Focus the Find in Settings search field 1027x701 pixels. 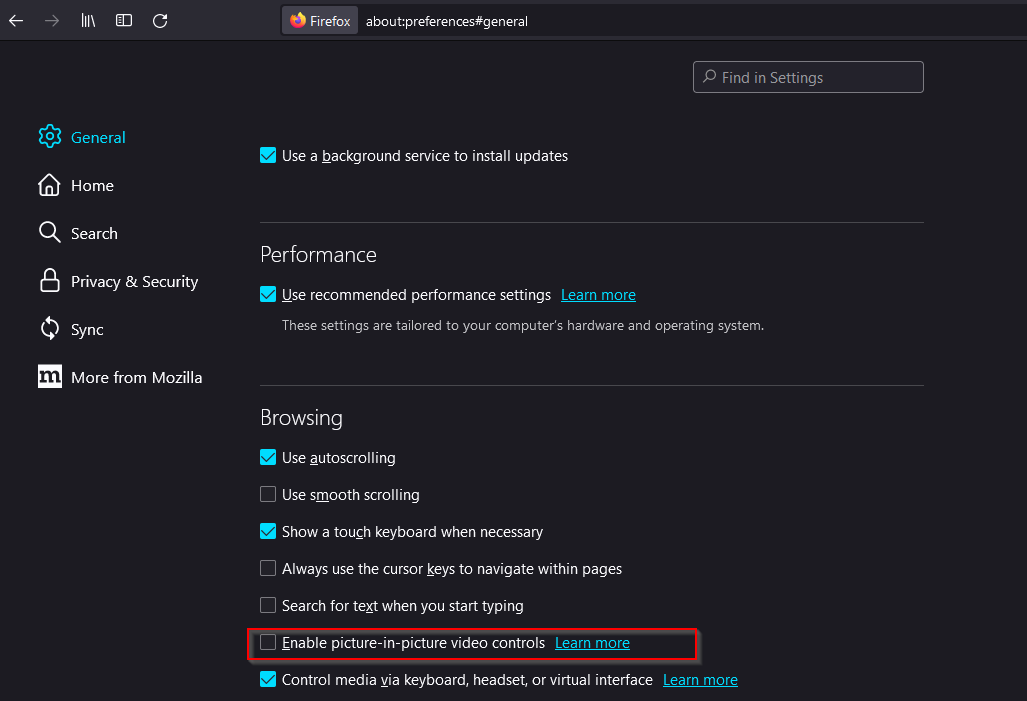808,77
